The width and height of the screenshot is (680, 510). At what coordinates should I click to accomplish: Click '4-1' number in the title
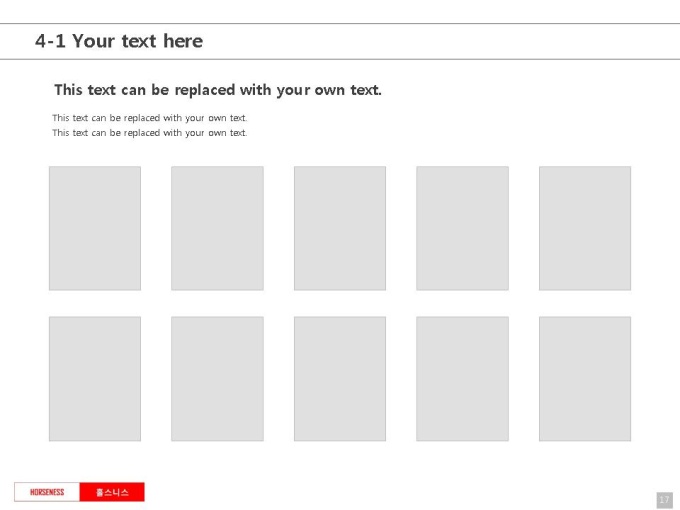point(50,41)
